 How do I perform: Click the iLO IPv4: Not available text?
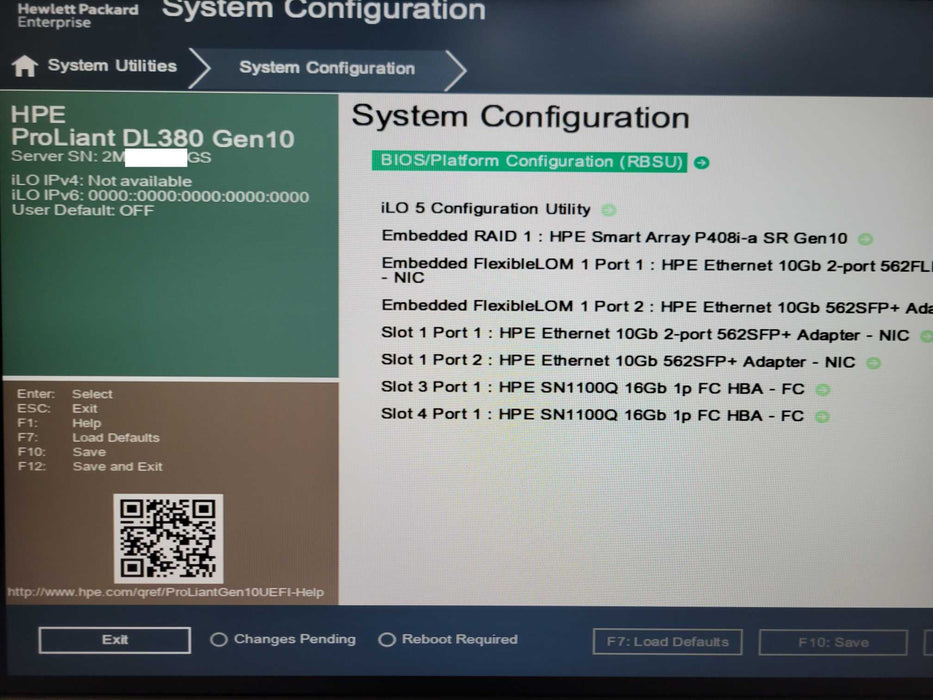[x=101, y=181]
